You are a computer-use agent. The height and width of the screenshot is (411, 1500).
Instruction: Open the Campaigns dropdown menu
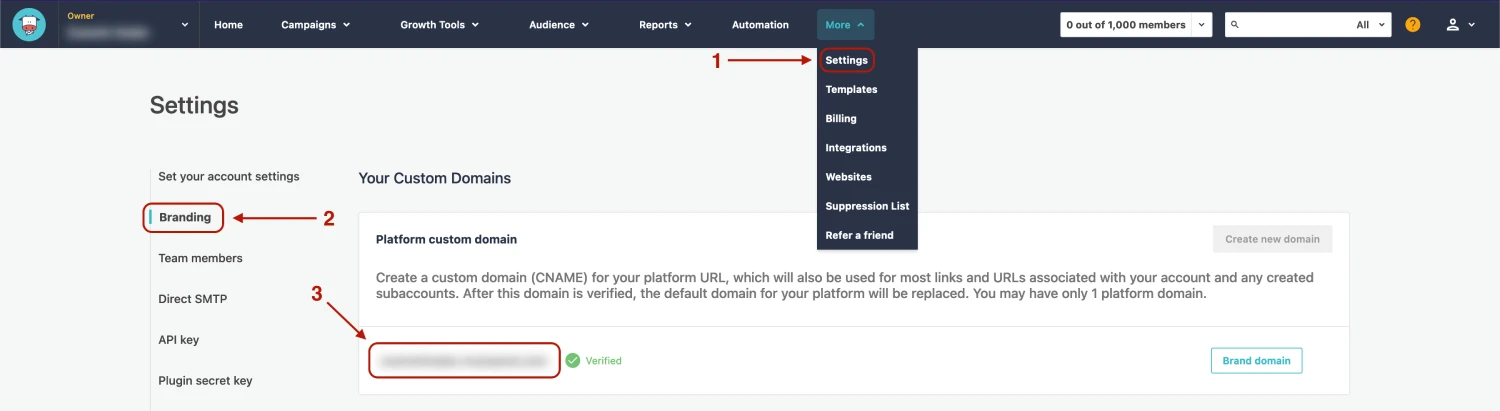(x=316, y=24)
